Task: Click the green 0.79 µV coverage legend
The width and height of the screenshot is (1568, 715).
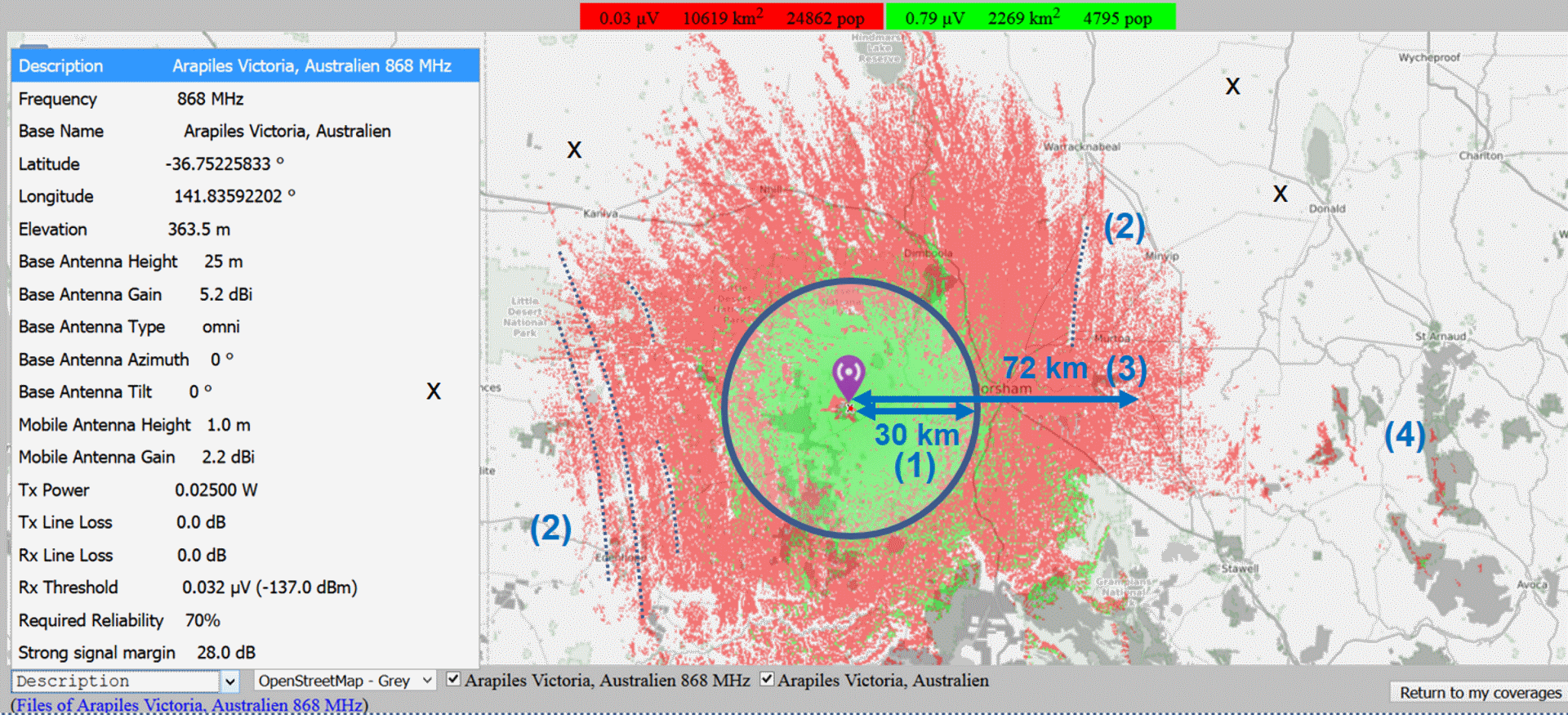Action: (x=1031, y=17)
